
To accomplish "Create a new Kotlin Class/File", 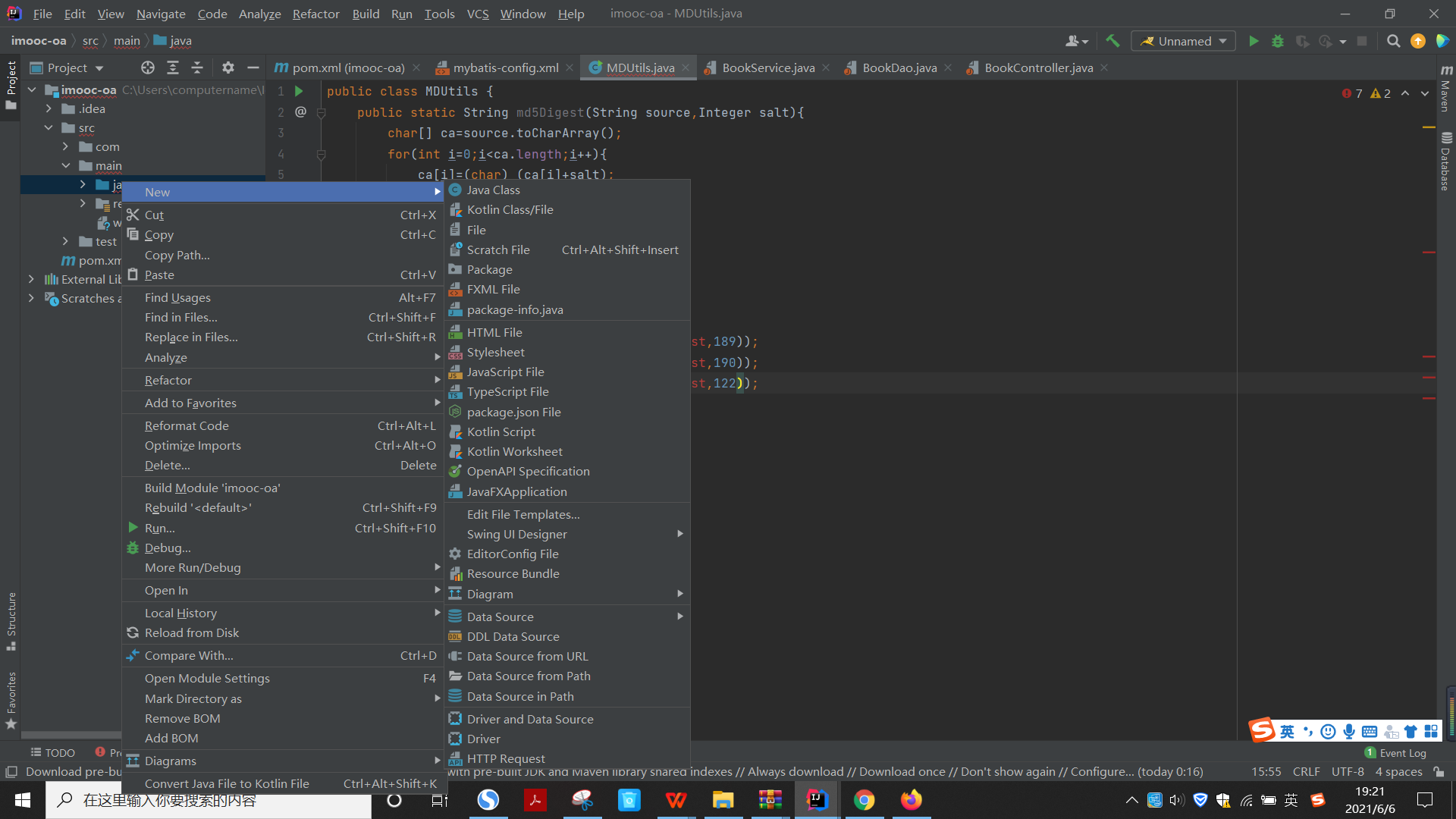I will pos(567,209).
